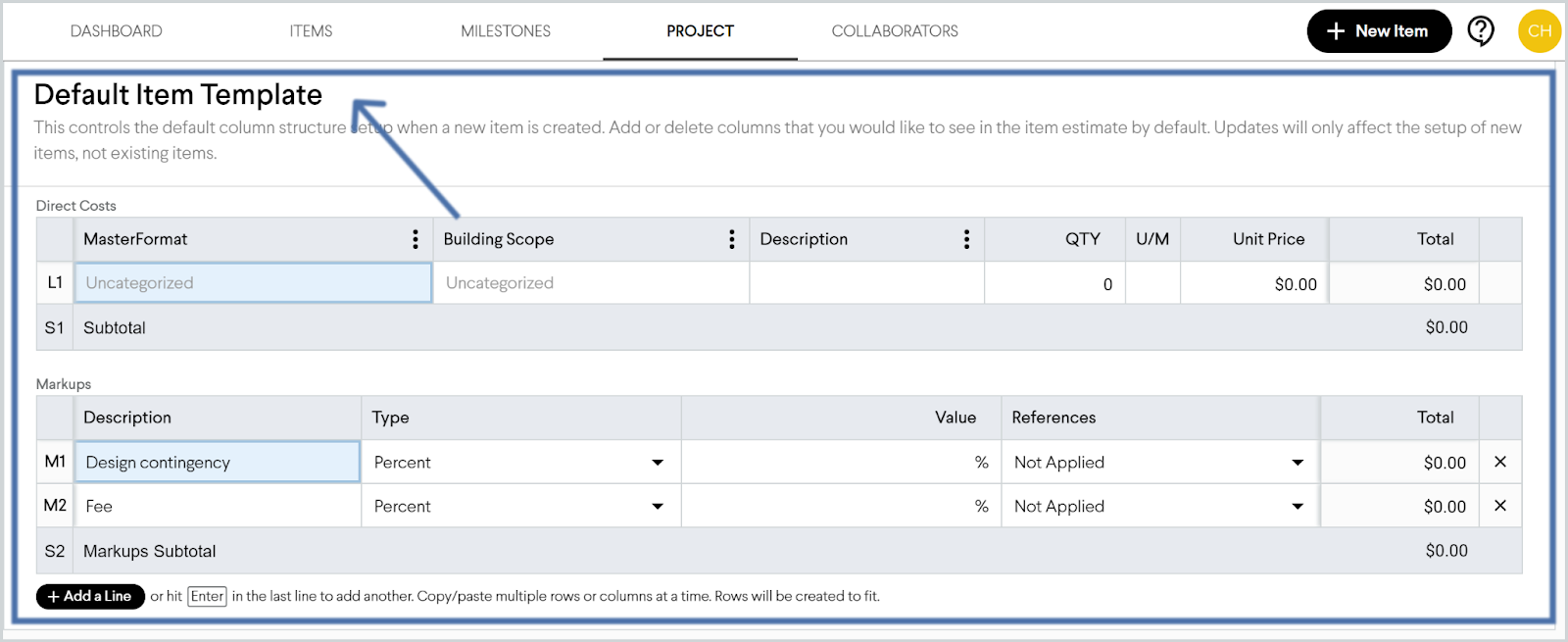Image resolution: width=1568 pixels, height=642 pixels.
Task: Open the help question mark icon
Action: coord(1480,31)
